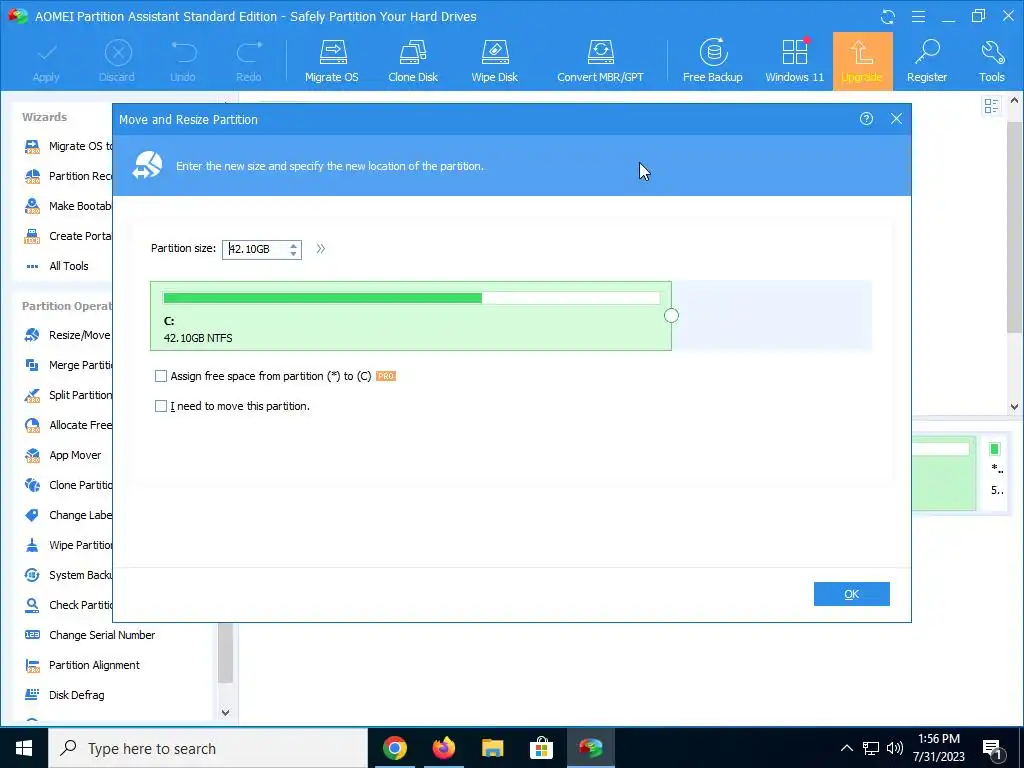Click the refresh icon in title bar
This screenshot has width=1024, height=768.
coord(887,17)
